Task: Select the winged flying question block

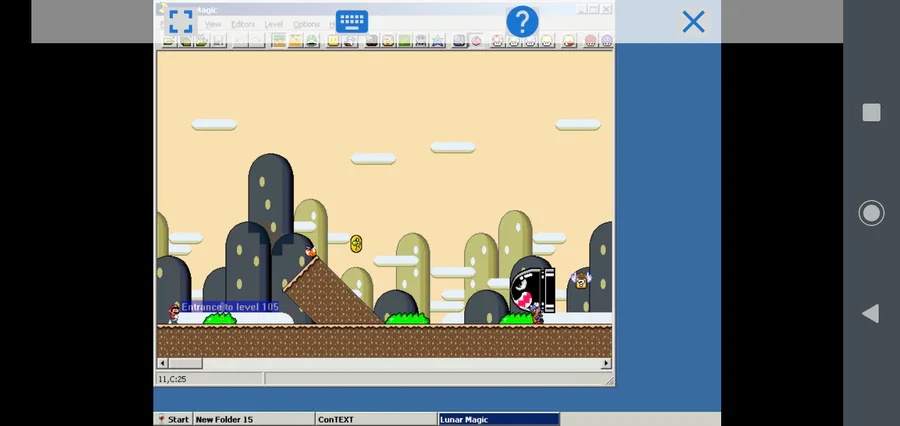Action: click(x=581, y=280)
